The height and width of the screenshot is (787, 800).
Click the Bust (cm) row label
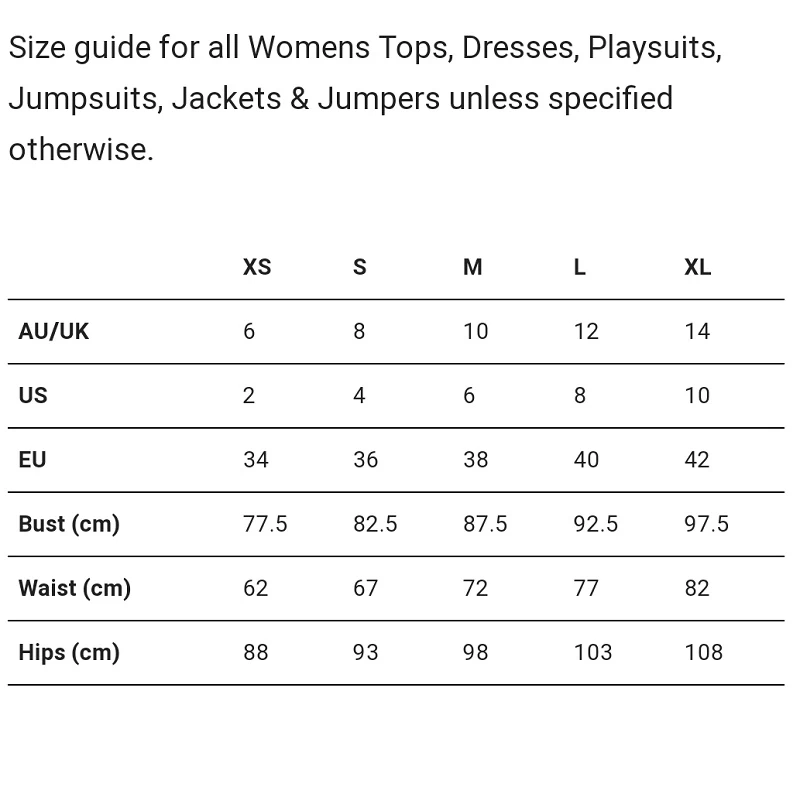(69, 524)
